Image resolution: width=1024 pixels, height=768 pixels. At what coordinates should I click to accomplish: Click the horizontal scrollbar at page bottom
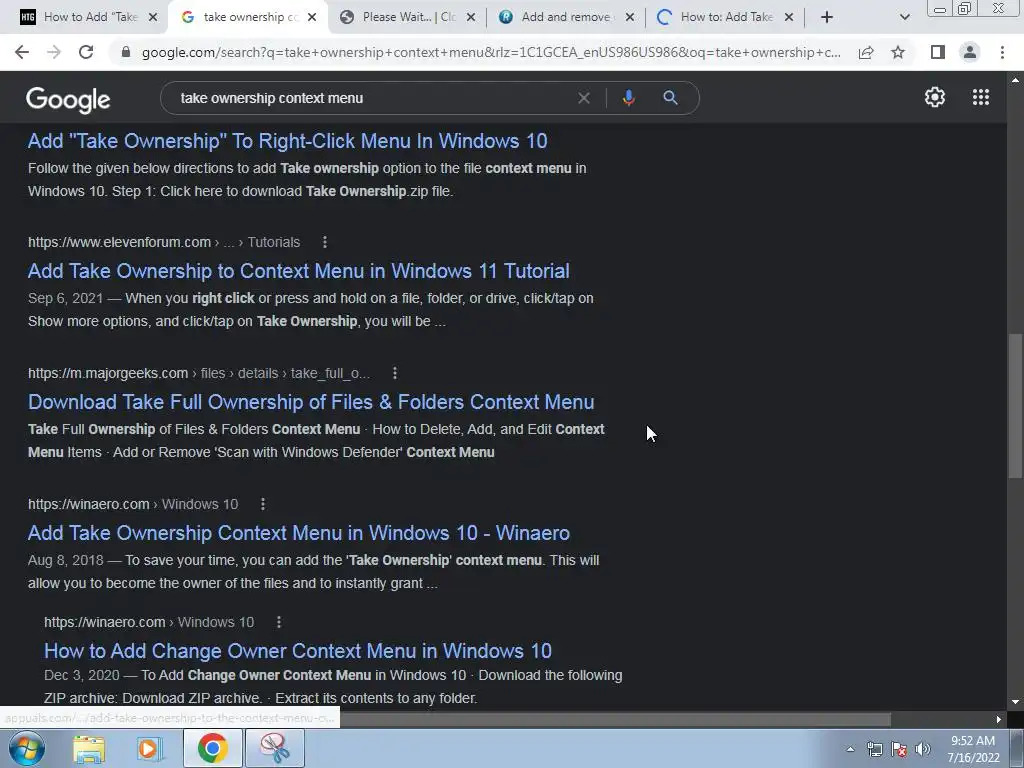point(614,719)
